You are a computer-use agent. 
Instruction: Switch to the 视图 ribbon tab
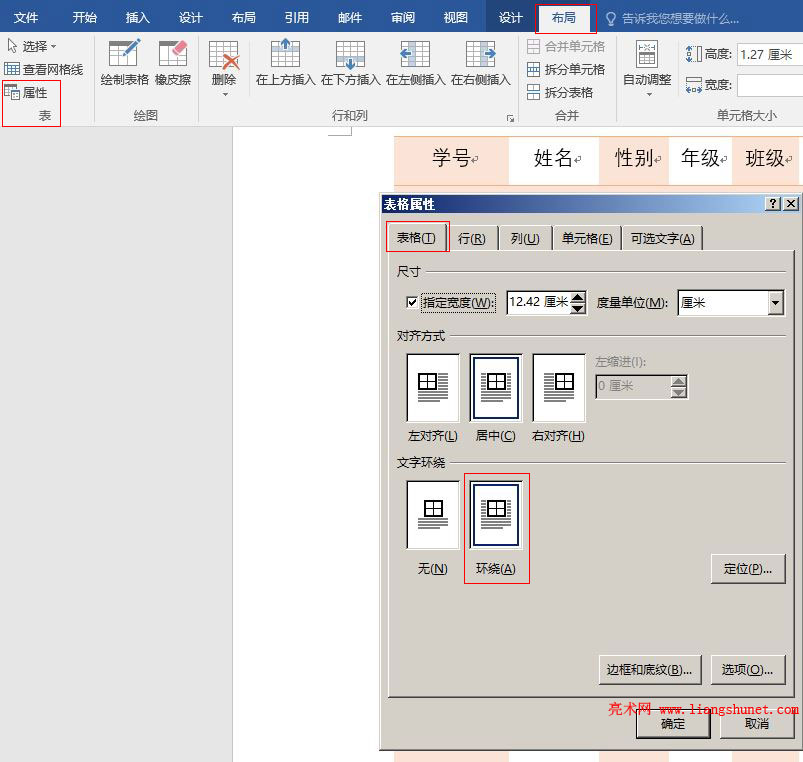[x=456, y=18]
